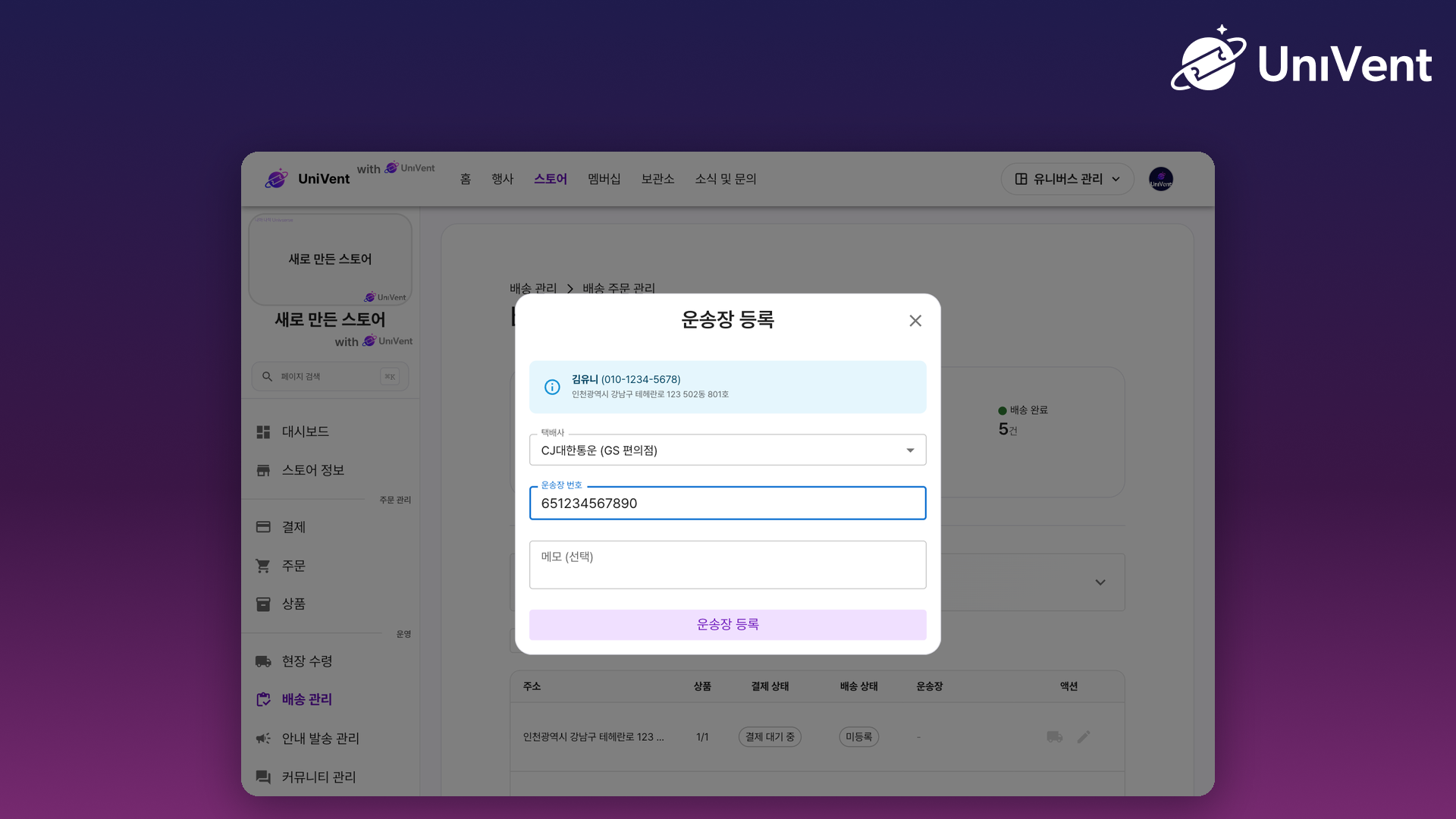Click the 배송 완료 5건 status card
Image resolution: width=1456 pixels, height=819 pixels.
1023,420
